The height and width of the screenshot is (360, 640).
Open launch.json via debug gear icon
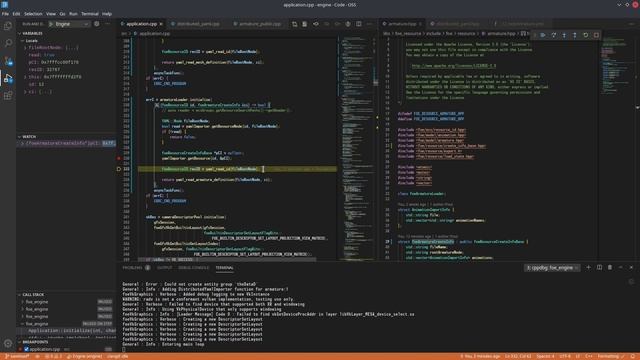(97, 24)
